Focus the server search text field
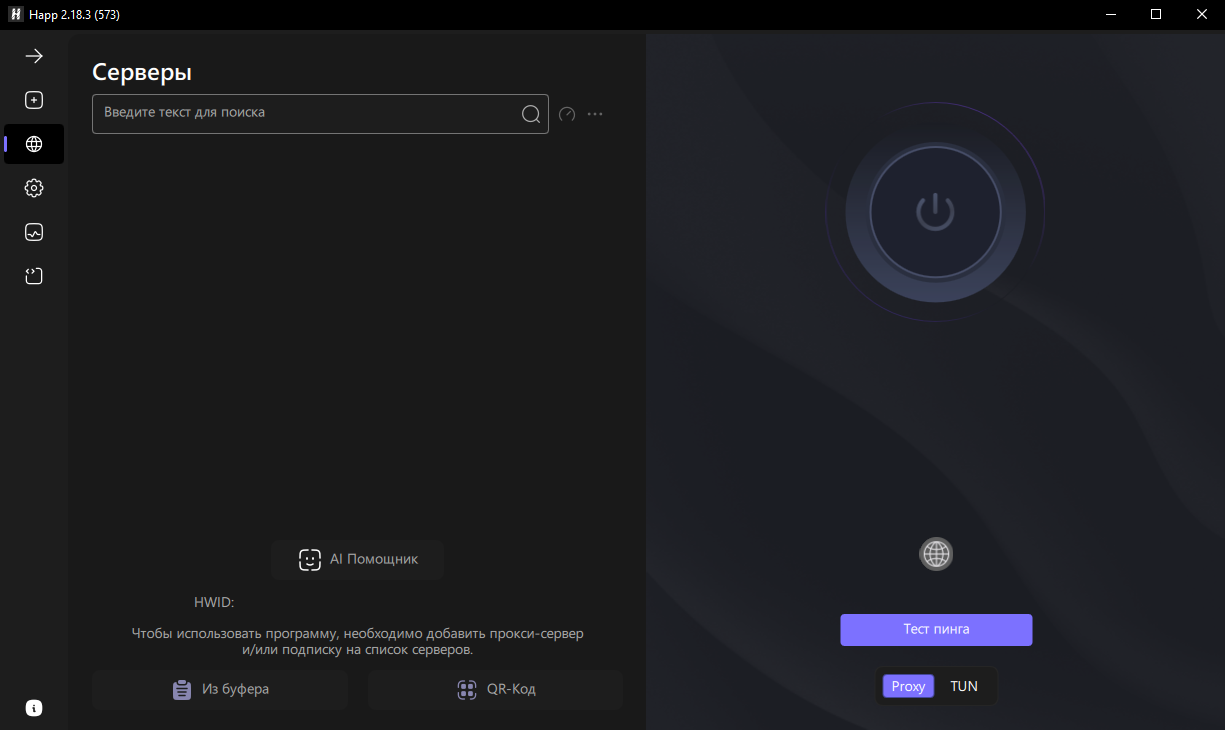The width and height of the screenshot is (1225, 730). tap(320, 114)
